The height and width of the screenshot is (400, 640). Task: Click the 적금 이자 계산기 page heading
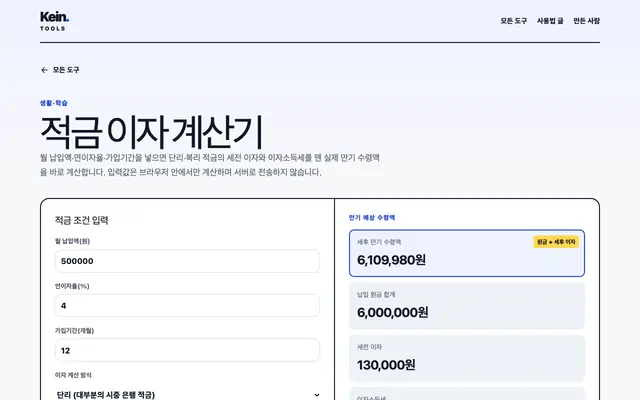click(151, 132)
